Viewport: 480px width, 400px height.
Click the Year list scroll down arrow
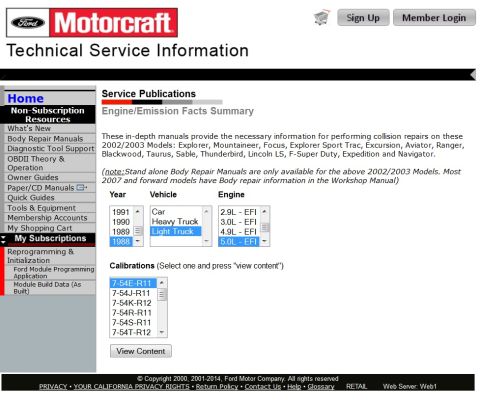pos(138,241)
